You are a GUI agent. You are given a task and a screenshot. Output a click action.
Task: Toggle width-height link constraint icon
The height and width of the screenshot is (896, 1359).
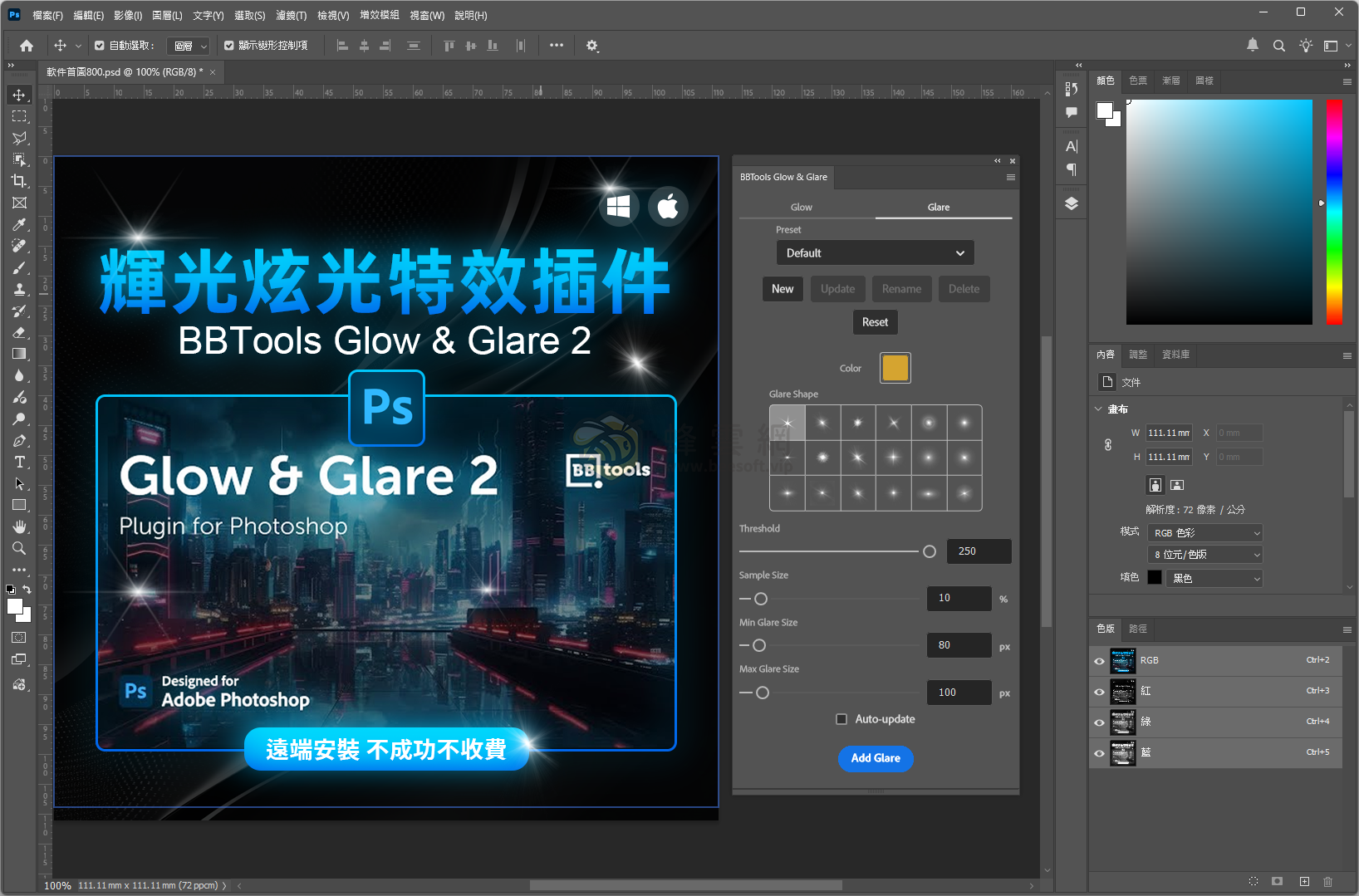[x=1108, y=445]
